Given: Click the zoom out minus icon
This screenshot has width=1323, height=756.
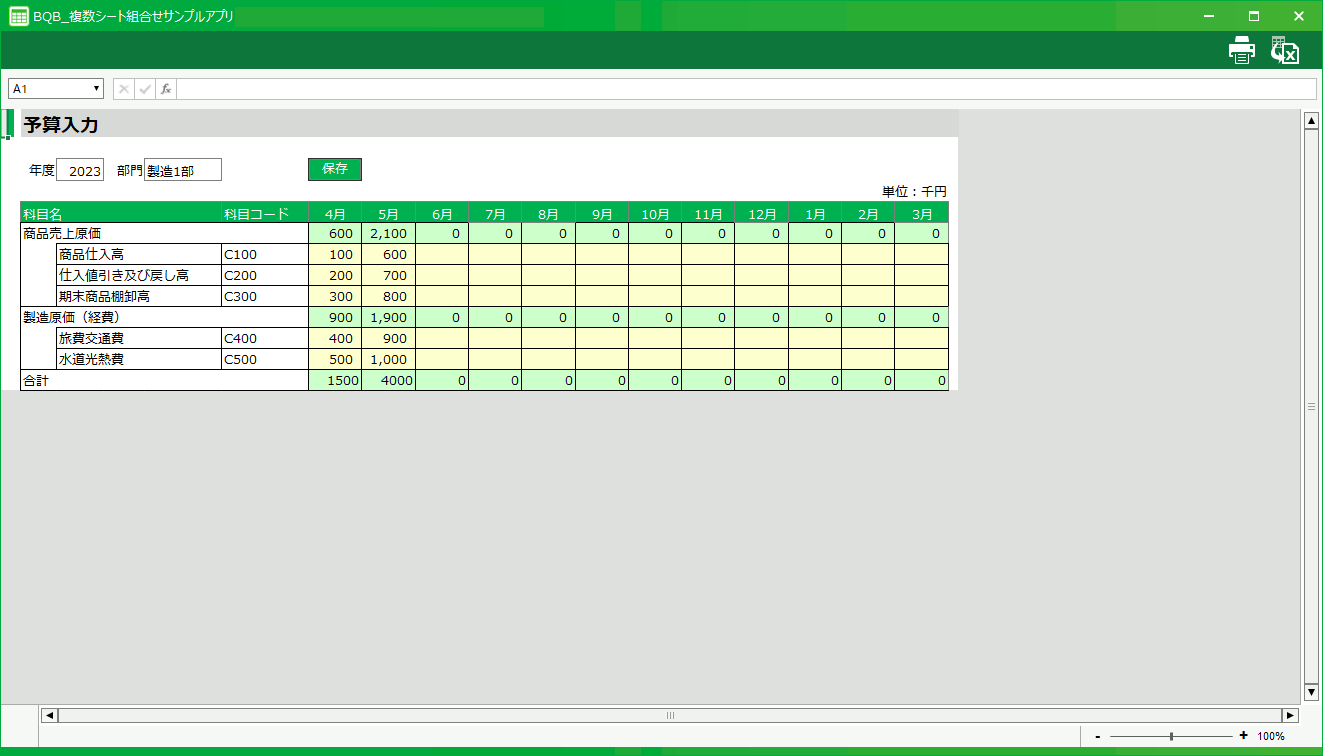Looking at the screenshot, I should pyautogui.click(x=1098, y=736).
